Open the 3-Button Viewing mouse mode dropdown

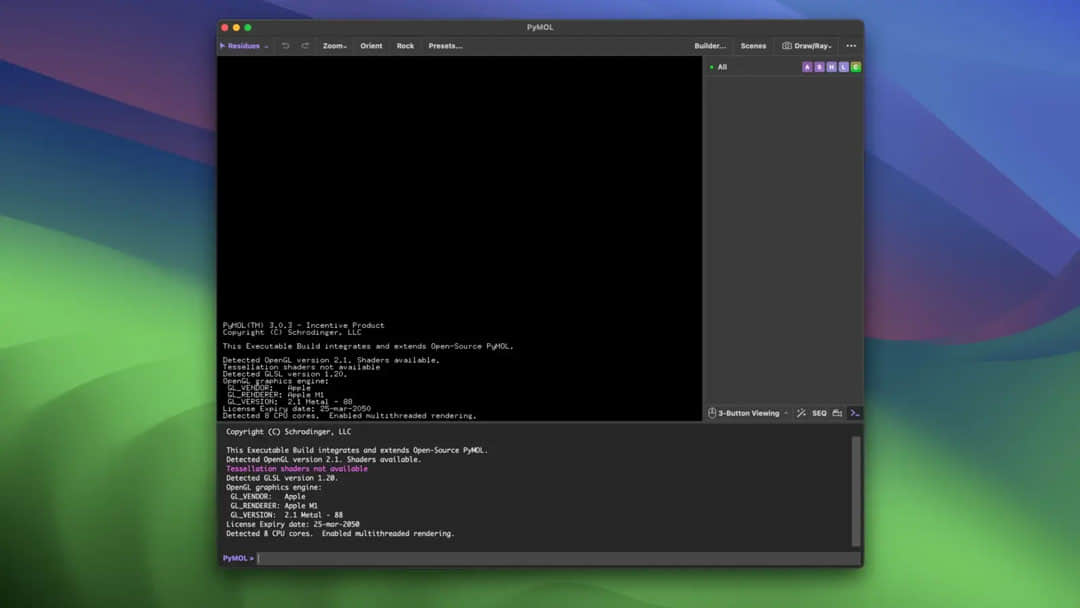(x=748, y=413)
